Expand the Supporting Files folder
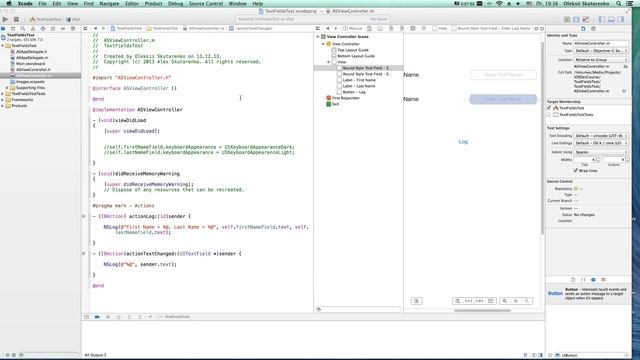 7,88
